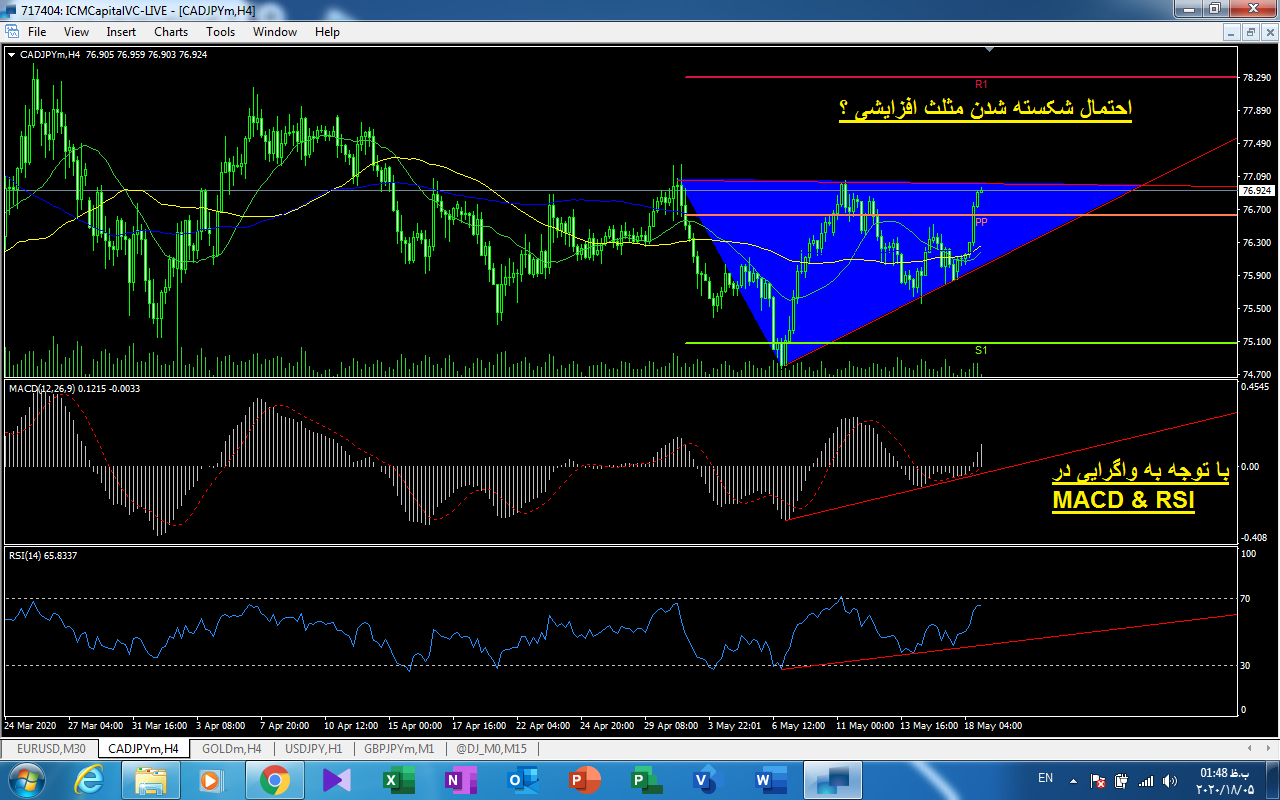This screenshot has width=1280, height=800.
Task: Open Word from the taskbar
Action: [765, 779]
